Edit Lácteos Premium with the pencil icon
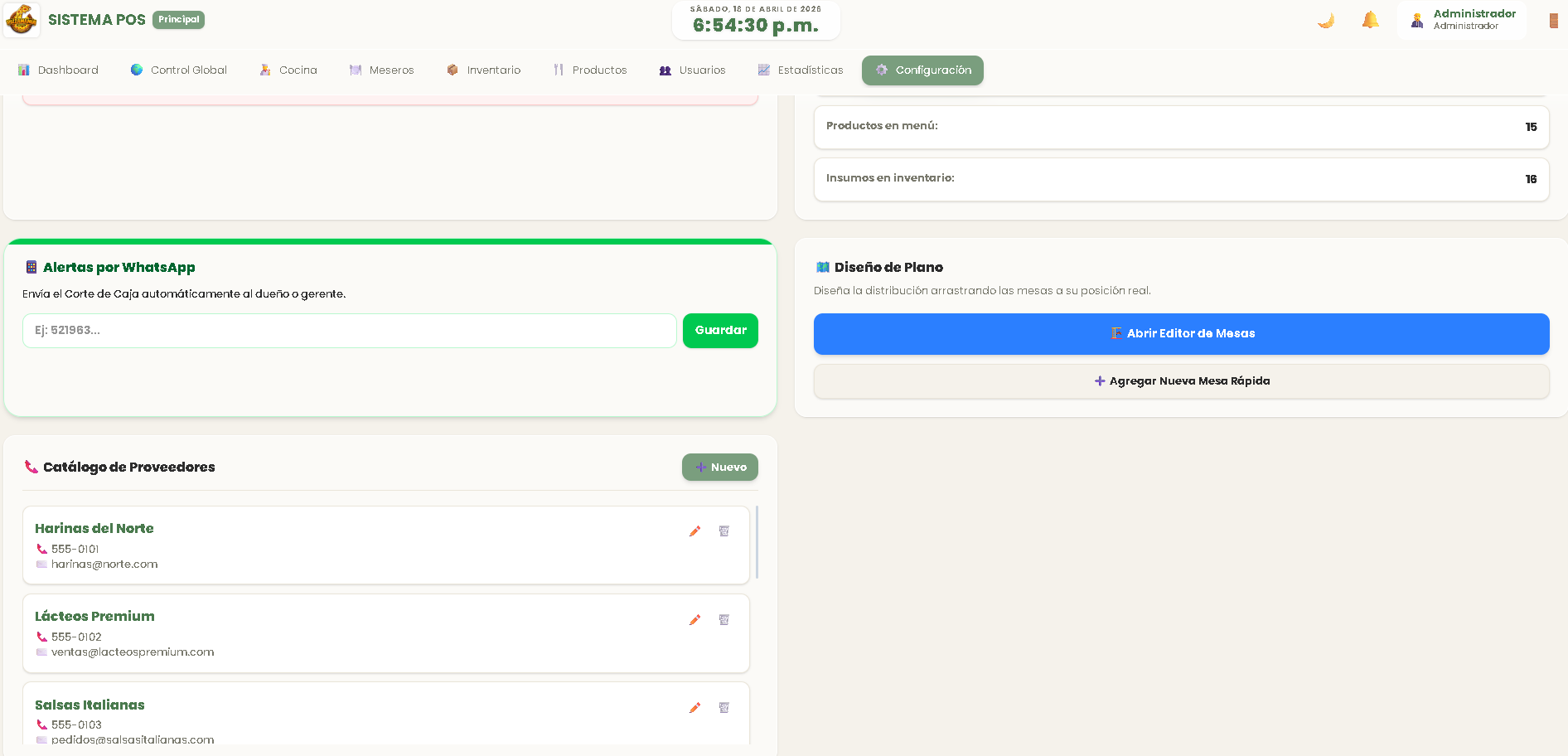Viewport: 1568px width, 756px height. pos(694,619)
